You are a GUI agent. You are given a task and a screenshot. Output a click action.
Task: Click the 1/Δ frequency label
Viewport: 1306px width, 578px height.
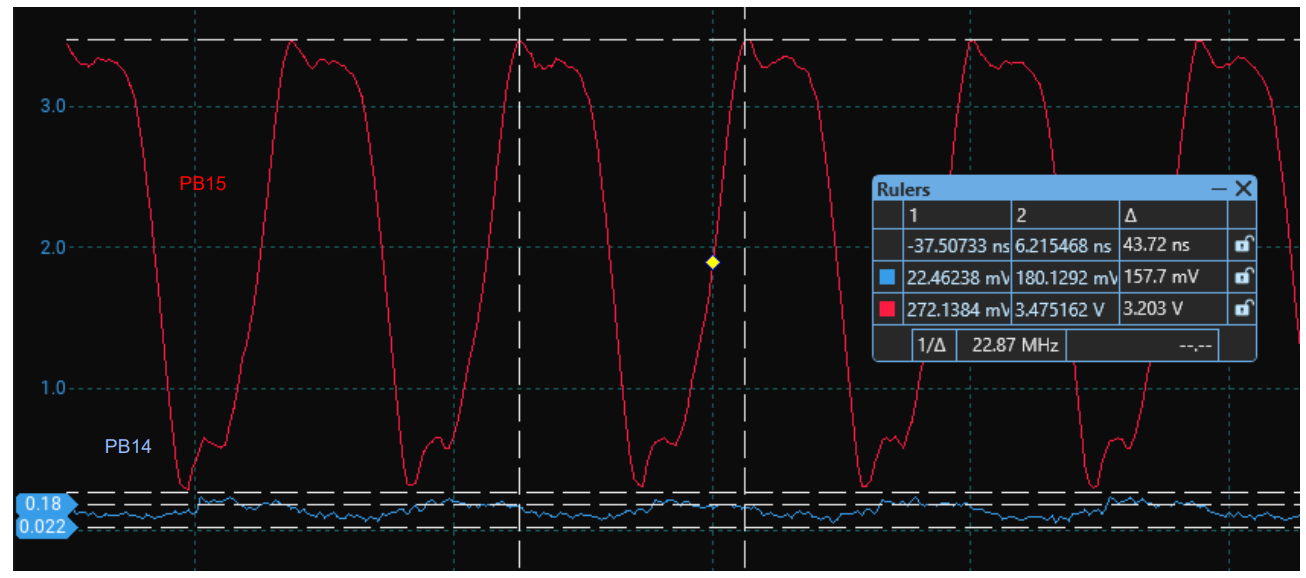(x=932, y=345)
